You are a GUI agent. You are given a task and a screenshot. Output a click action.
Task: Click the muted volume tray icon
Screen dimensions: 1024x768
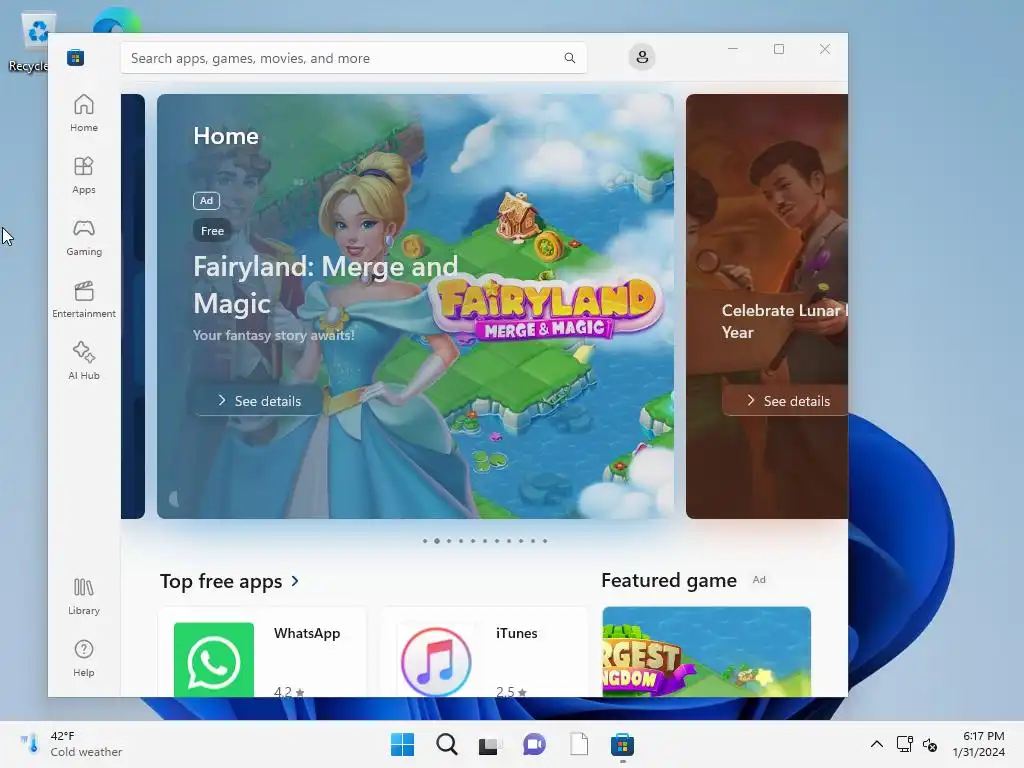click(x=930, y=744)
